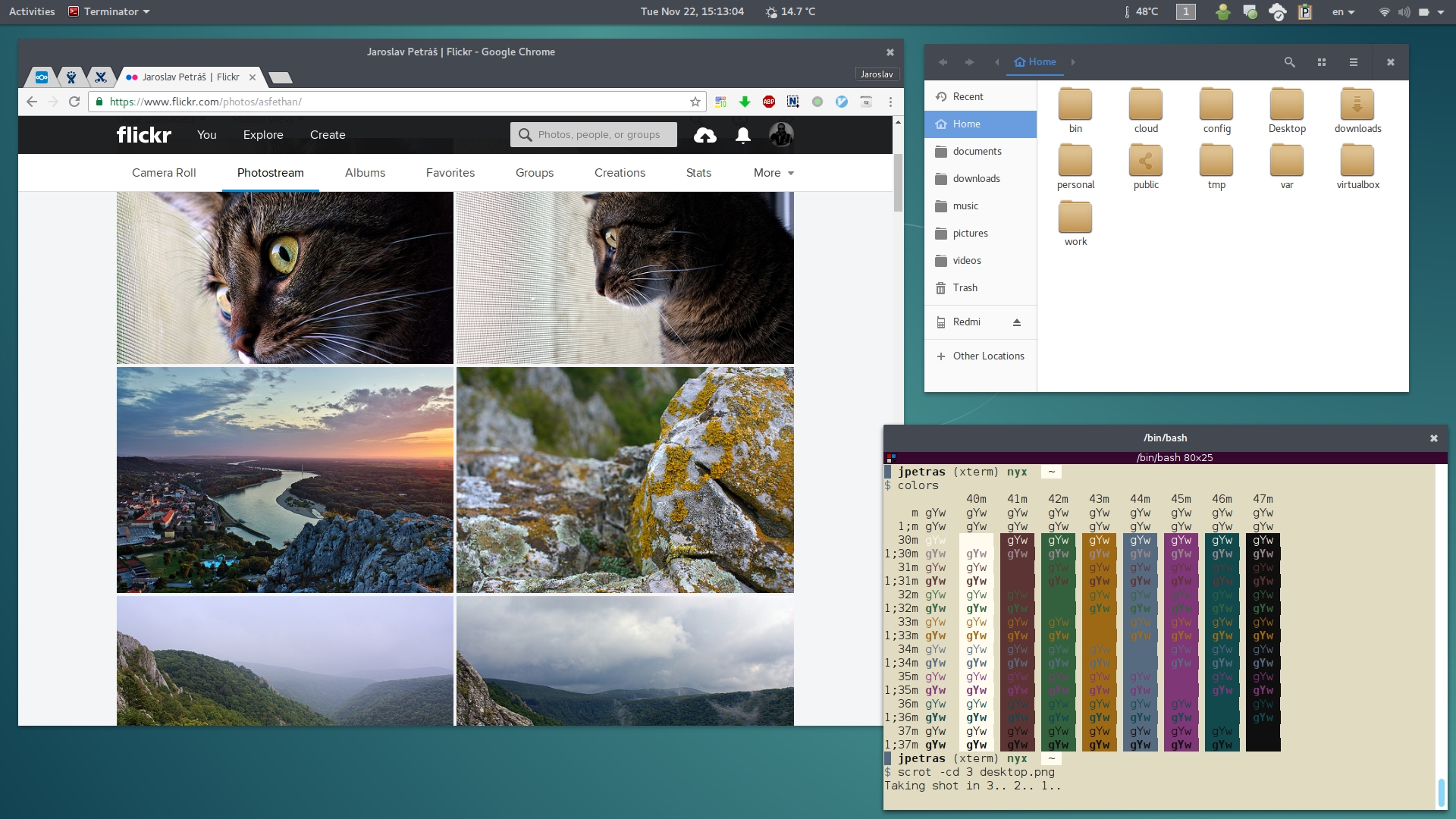Open the Stats tab

point(698,173)
